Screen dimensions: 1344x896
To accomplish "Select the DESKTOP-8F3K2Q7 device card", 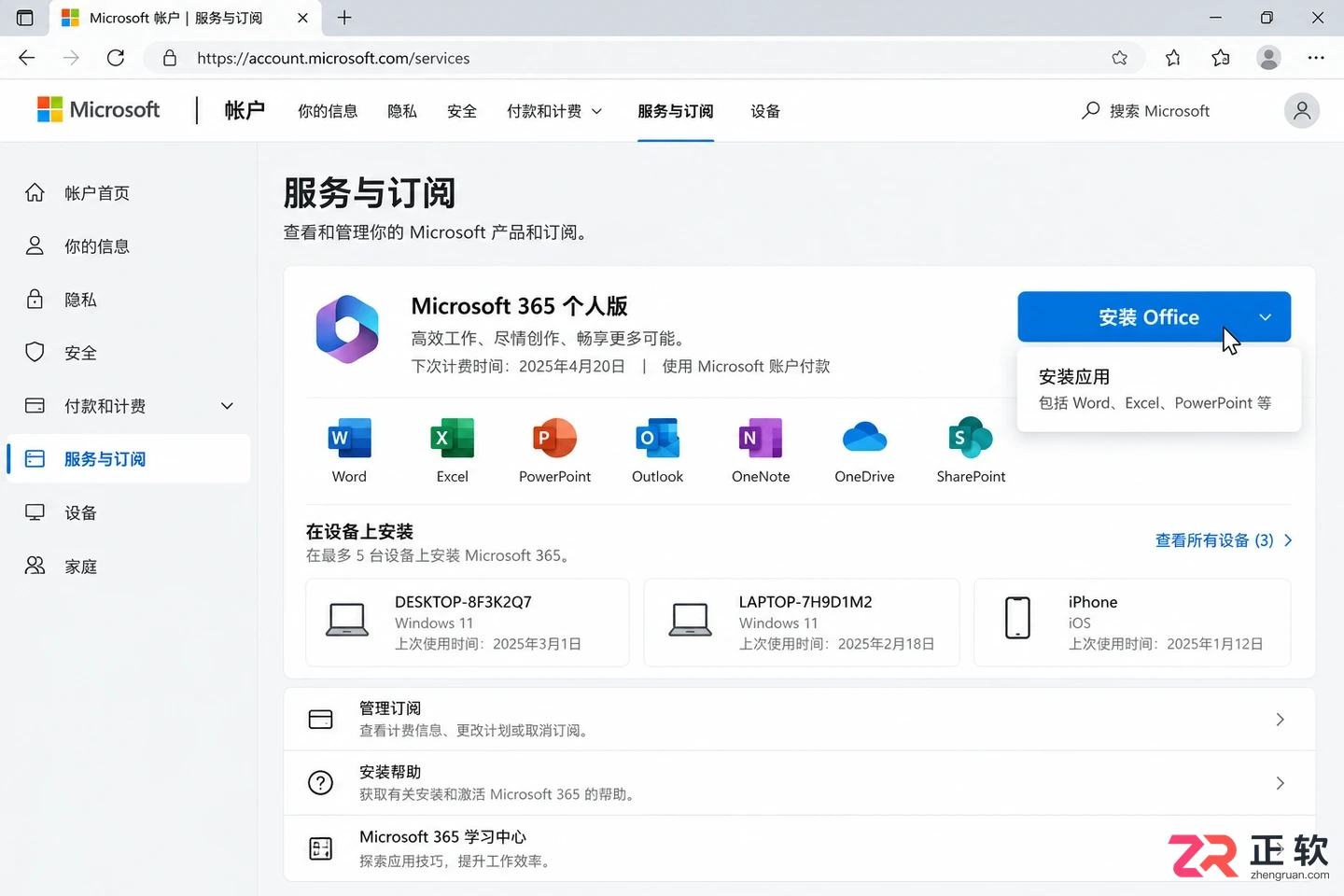I will [x=468, y=623].
